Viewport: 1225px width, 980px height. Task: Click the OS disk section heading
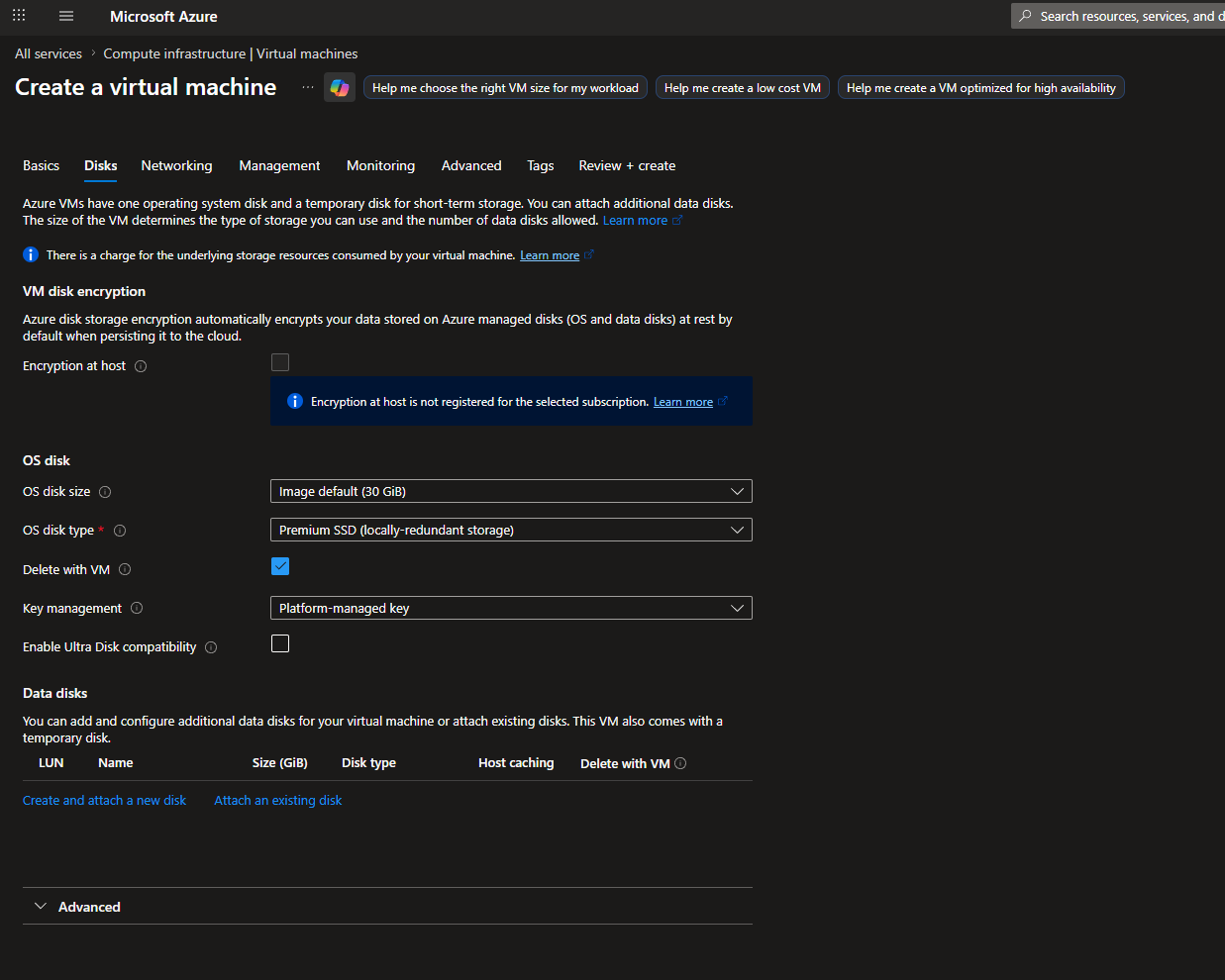pos(47,460)
